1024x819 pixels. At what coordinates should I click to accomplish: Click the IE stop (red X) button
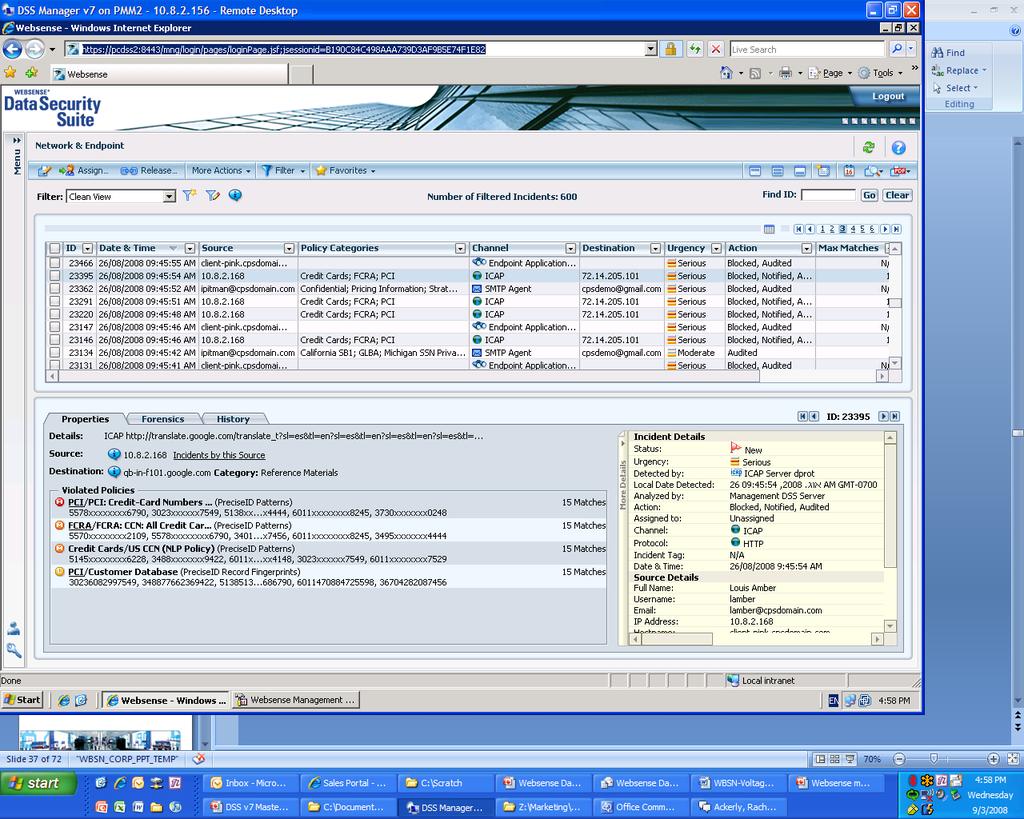click(716, 49)
